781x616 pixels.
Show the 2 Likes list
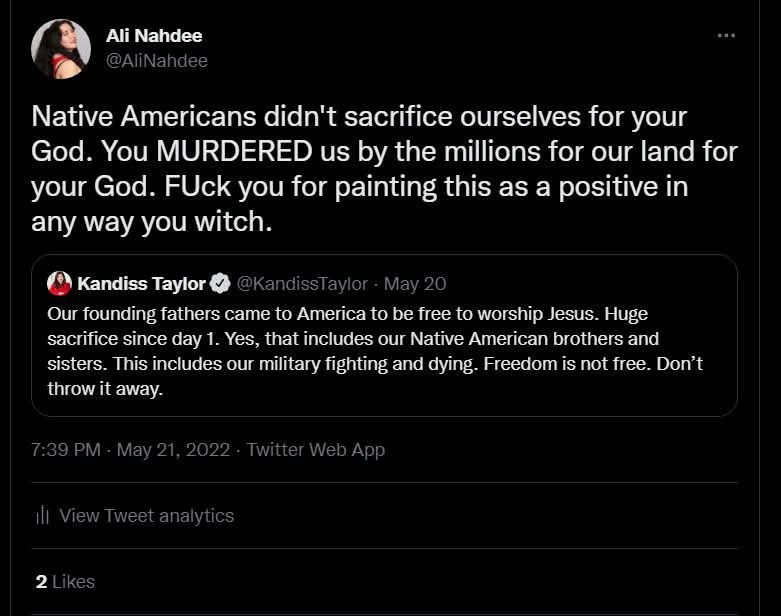(65, 582)
